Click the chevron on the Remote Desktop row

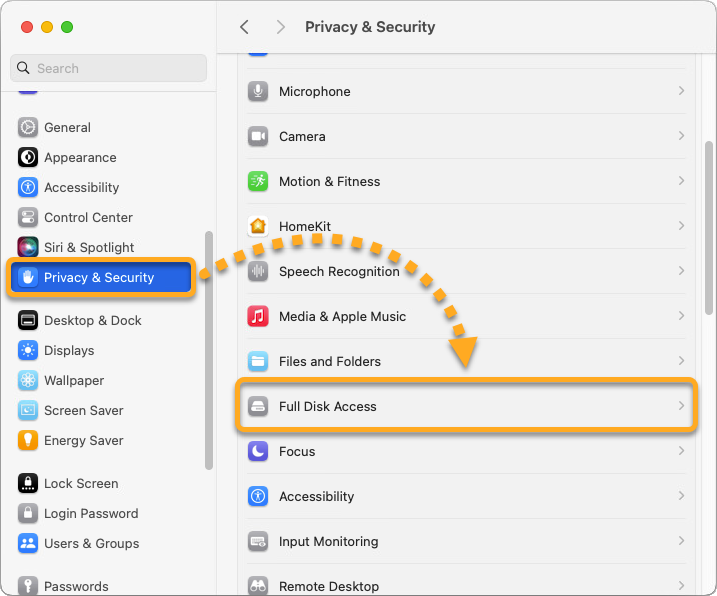pyautogui.click(x=681, y=586)
